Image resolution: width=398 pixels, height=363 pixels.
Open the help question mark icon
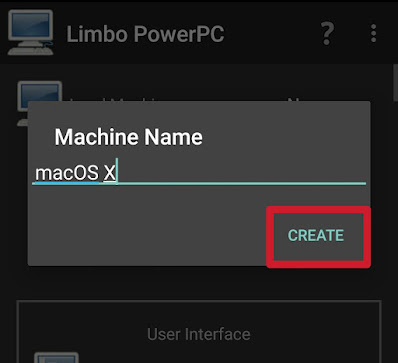pos(327,34)
